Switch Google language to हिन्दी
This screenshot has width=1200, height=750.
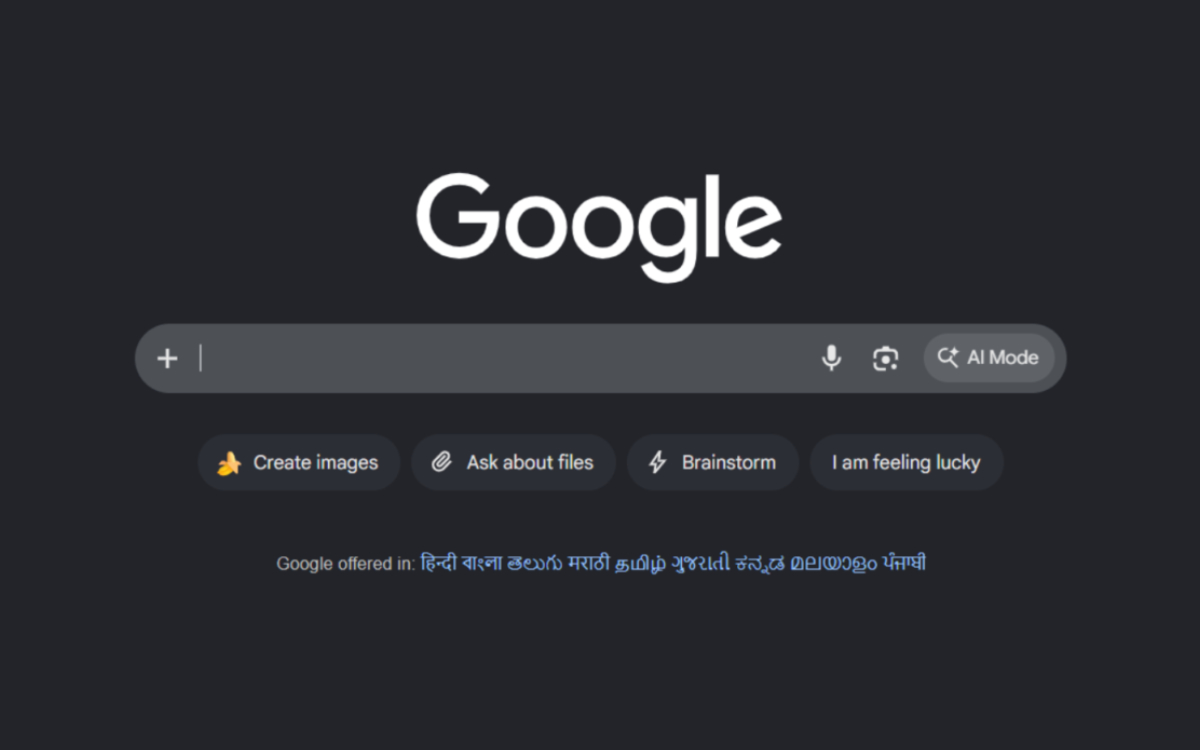tap(438, 563)
